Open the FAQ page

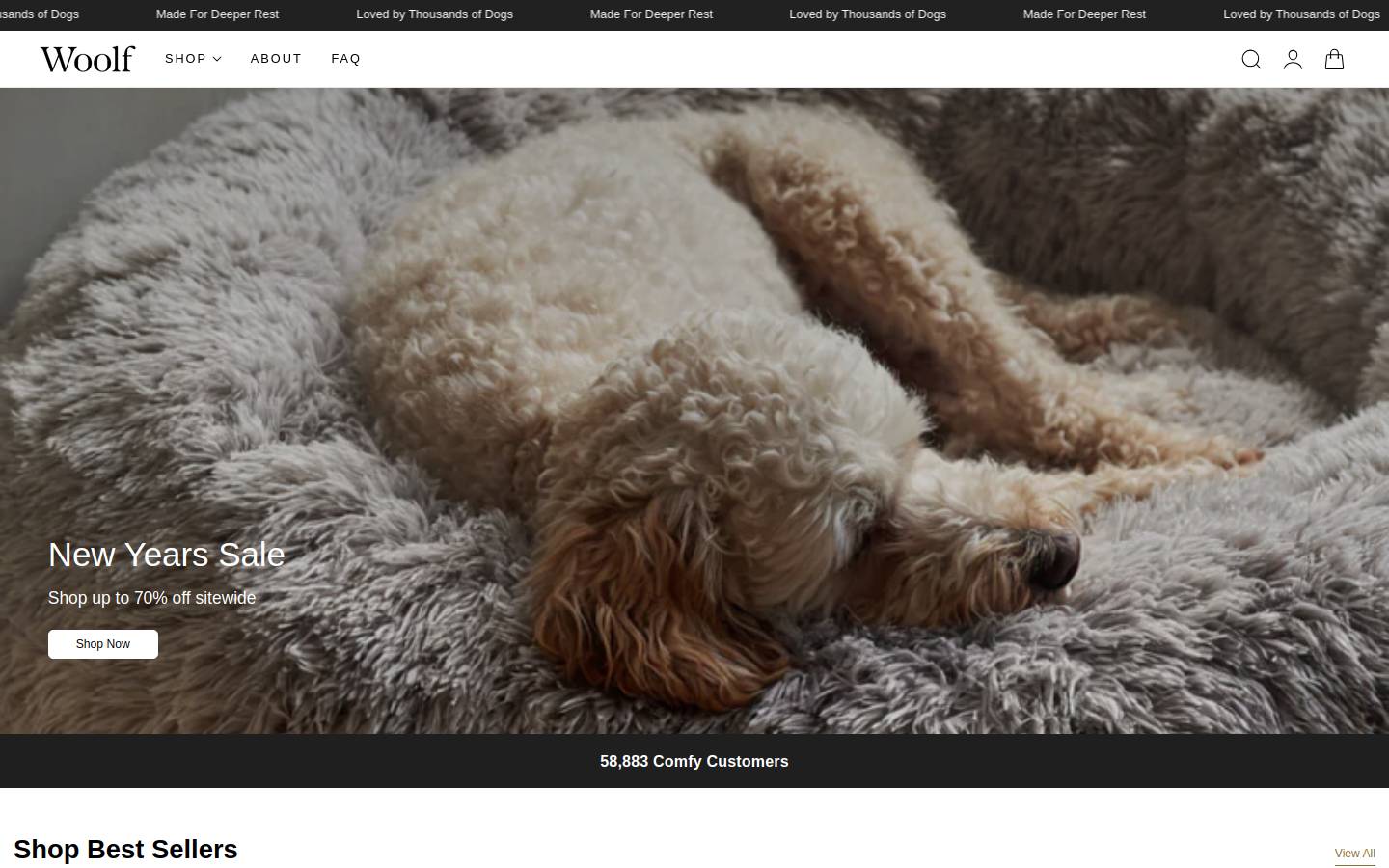[x=345, y=59]
